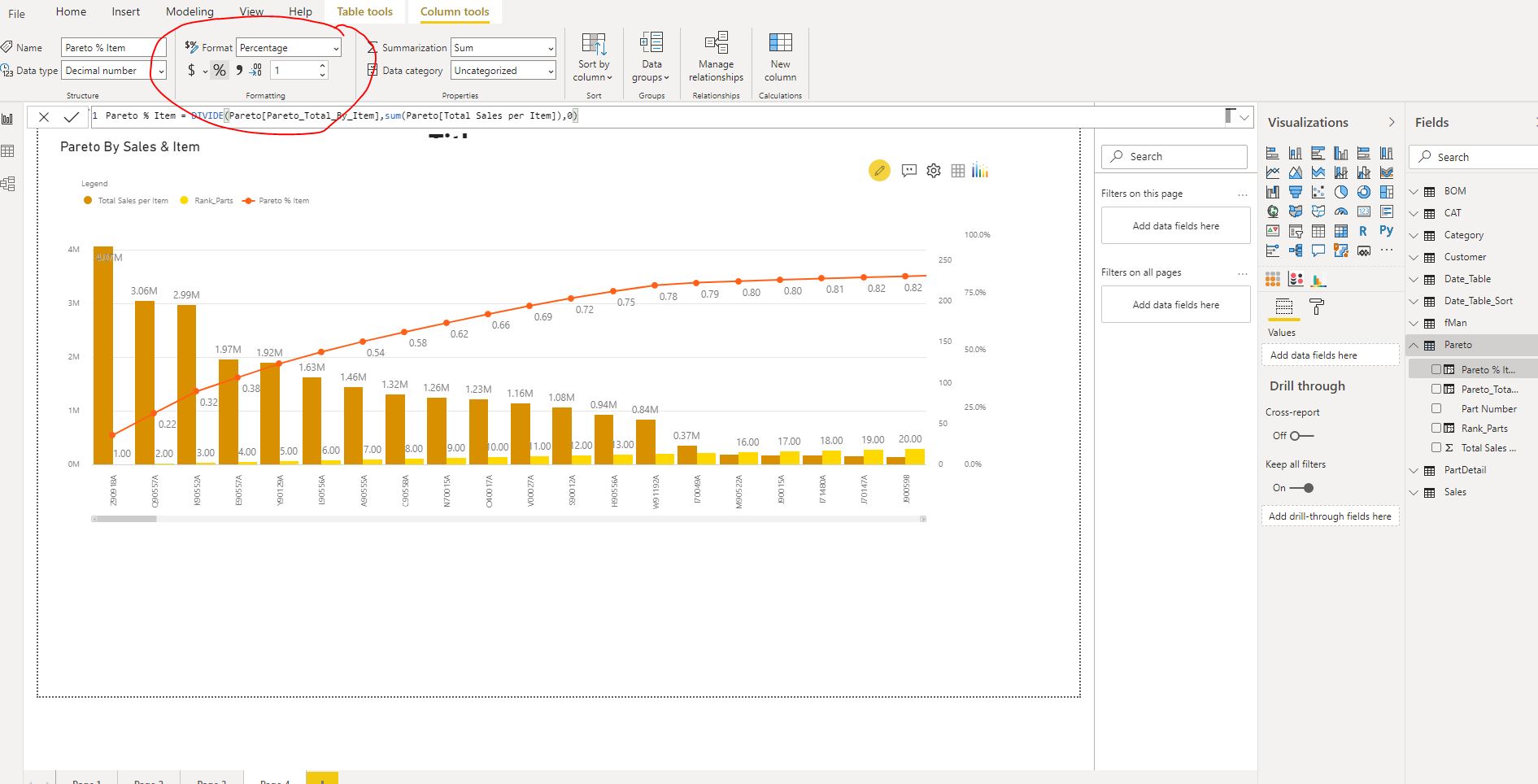Select the Python visual icon

point(1386,230)
